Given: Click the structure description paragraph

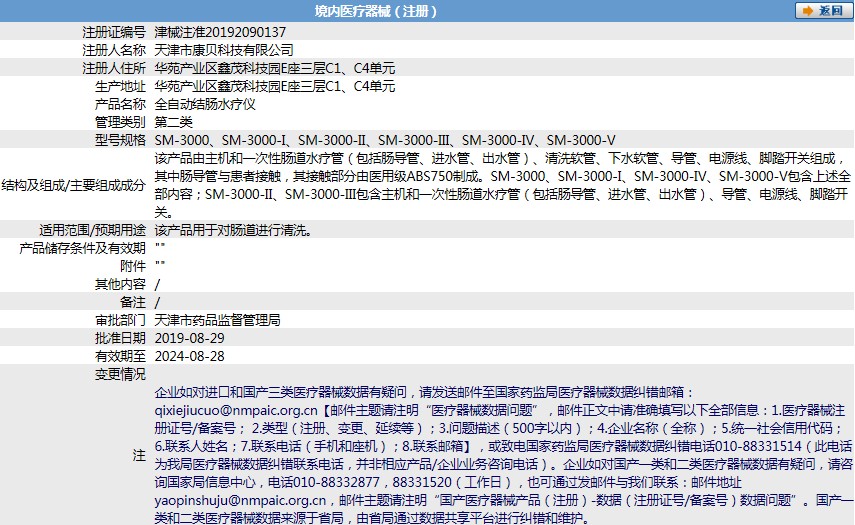Looking at the screenshot, I should 503,185.
